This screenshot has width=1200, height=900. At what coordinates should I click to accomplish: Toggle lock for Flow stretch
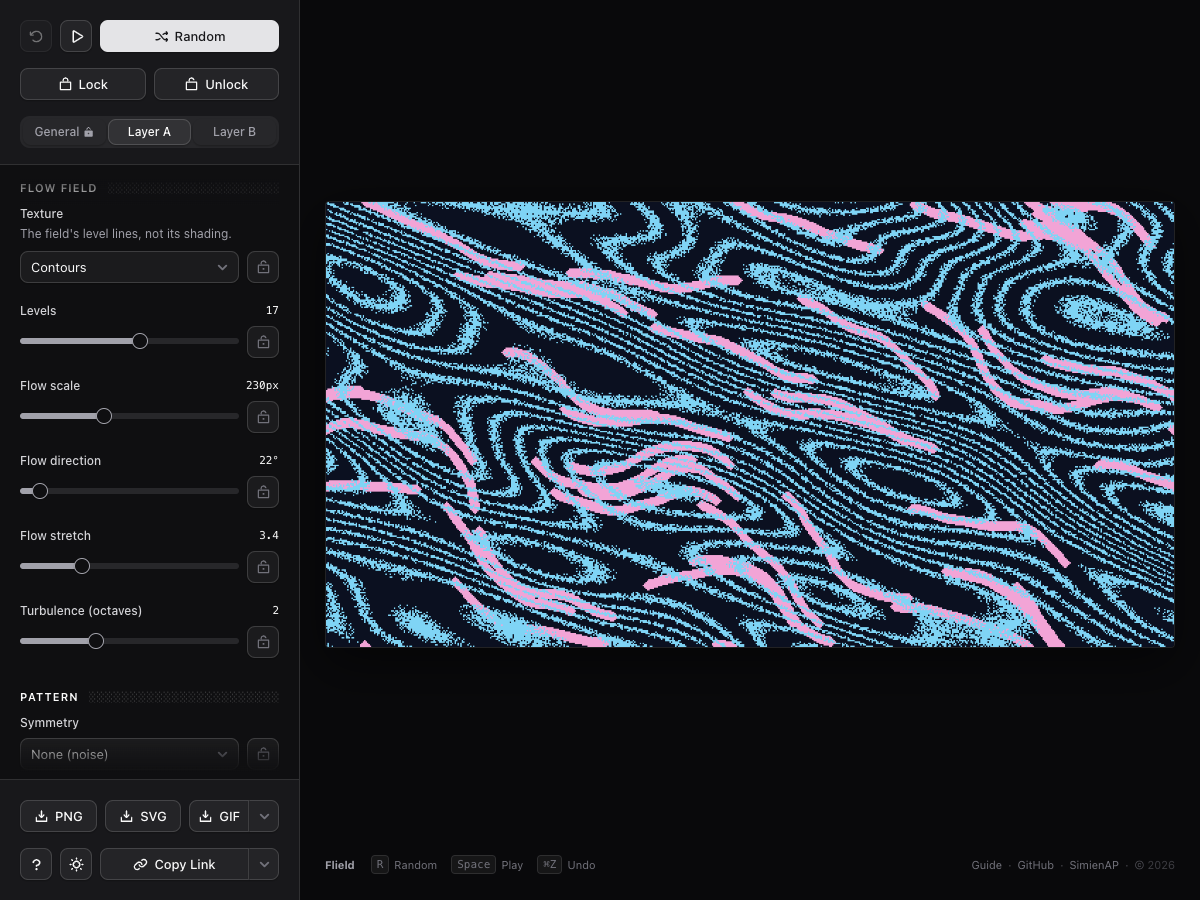click(263, 567)
